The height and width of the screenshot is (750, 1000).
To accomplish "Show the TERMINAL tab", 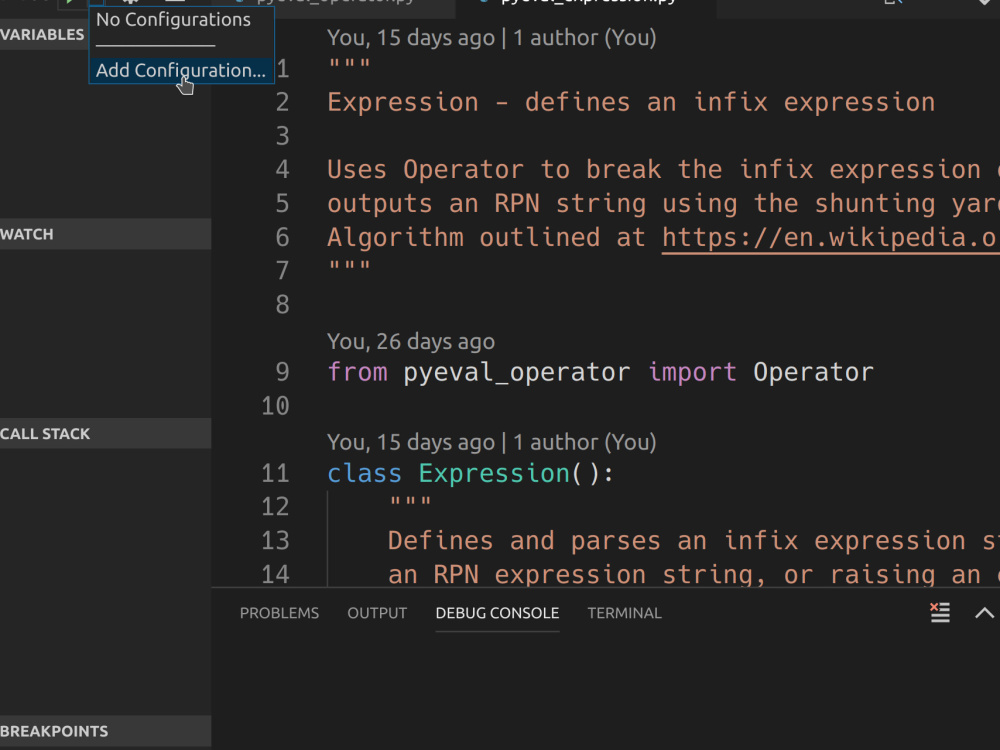I will point(624,613).
